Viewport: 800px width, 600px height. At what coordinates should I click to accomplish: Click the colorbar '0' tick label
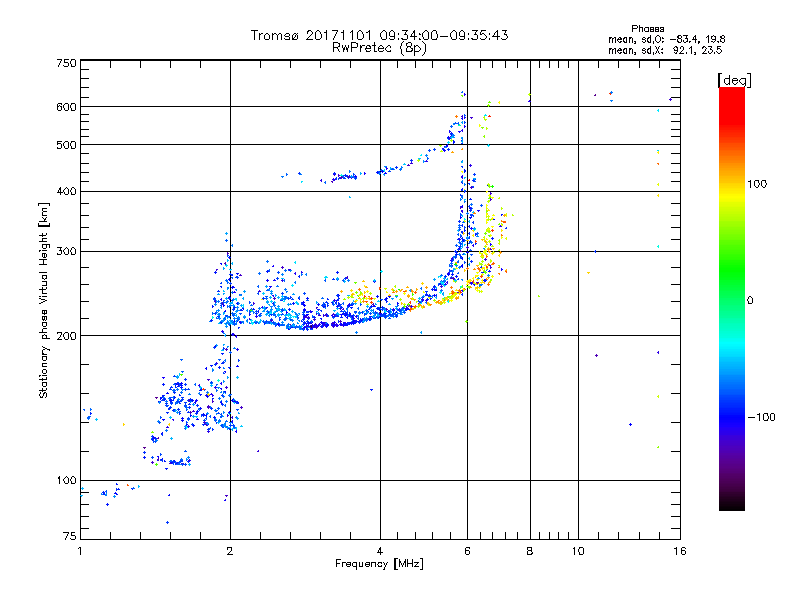[750, 301]
